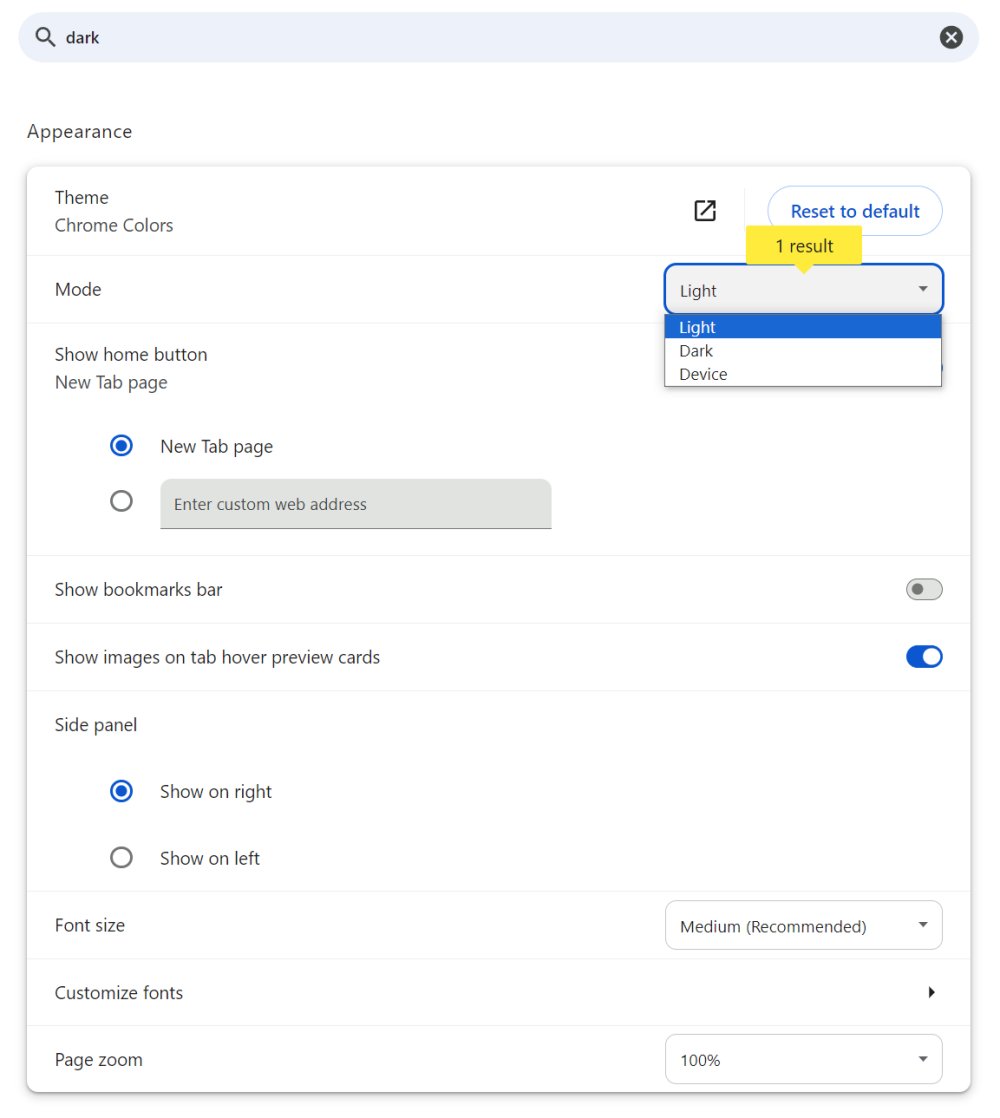Select the "Show on left" radio button
The width and height of the screenshot is (1000, 1118).
[121, 857]
